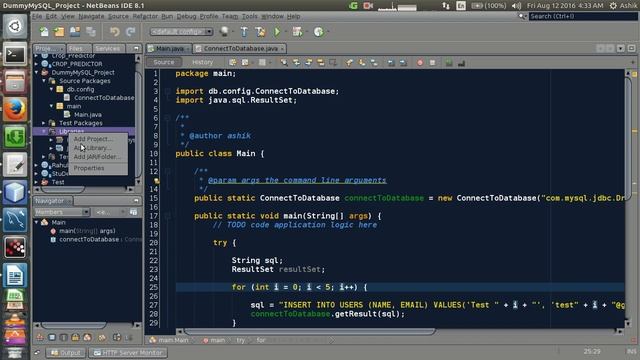Click the Open Project toolbar icon
The image size is (640, 360).
point(75,31)
